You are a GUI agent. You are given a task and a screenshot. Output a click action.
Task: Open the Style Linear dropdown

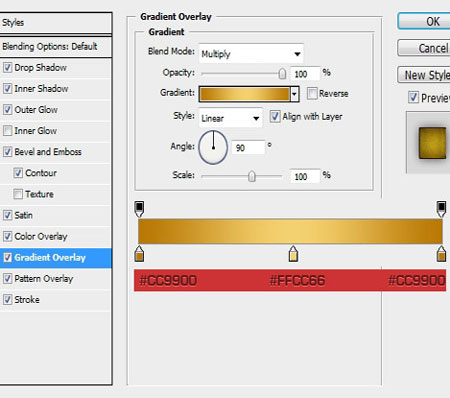[x=231, y=118]
